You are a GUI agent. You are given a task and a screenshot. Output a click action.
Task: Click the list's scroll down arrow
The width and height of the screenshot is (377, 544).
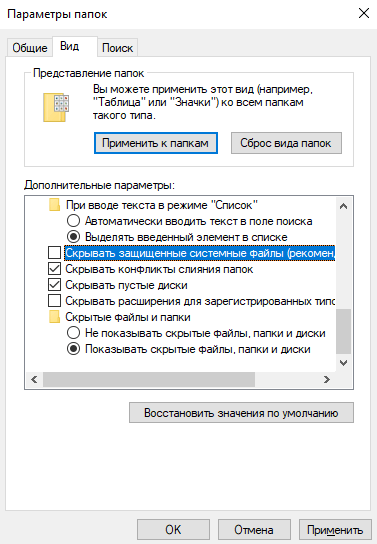coord(343,363)
